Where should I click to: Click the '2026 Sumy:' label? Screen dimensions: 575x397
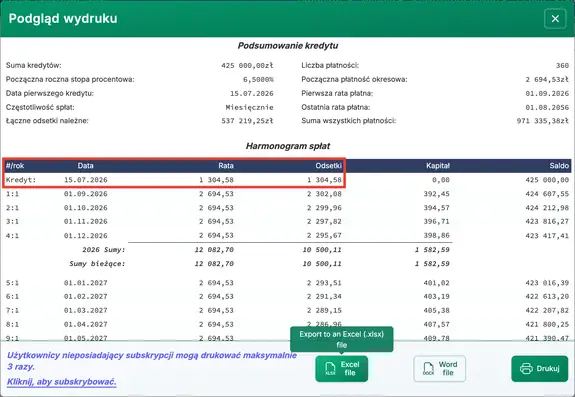pyautogui.click(x=103, y=250)
